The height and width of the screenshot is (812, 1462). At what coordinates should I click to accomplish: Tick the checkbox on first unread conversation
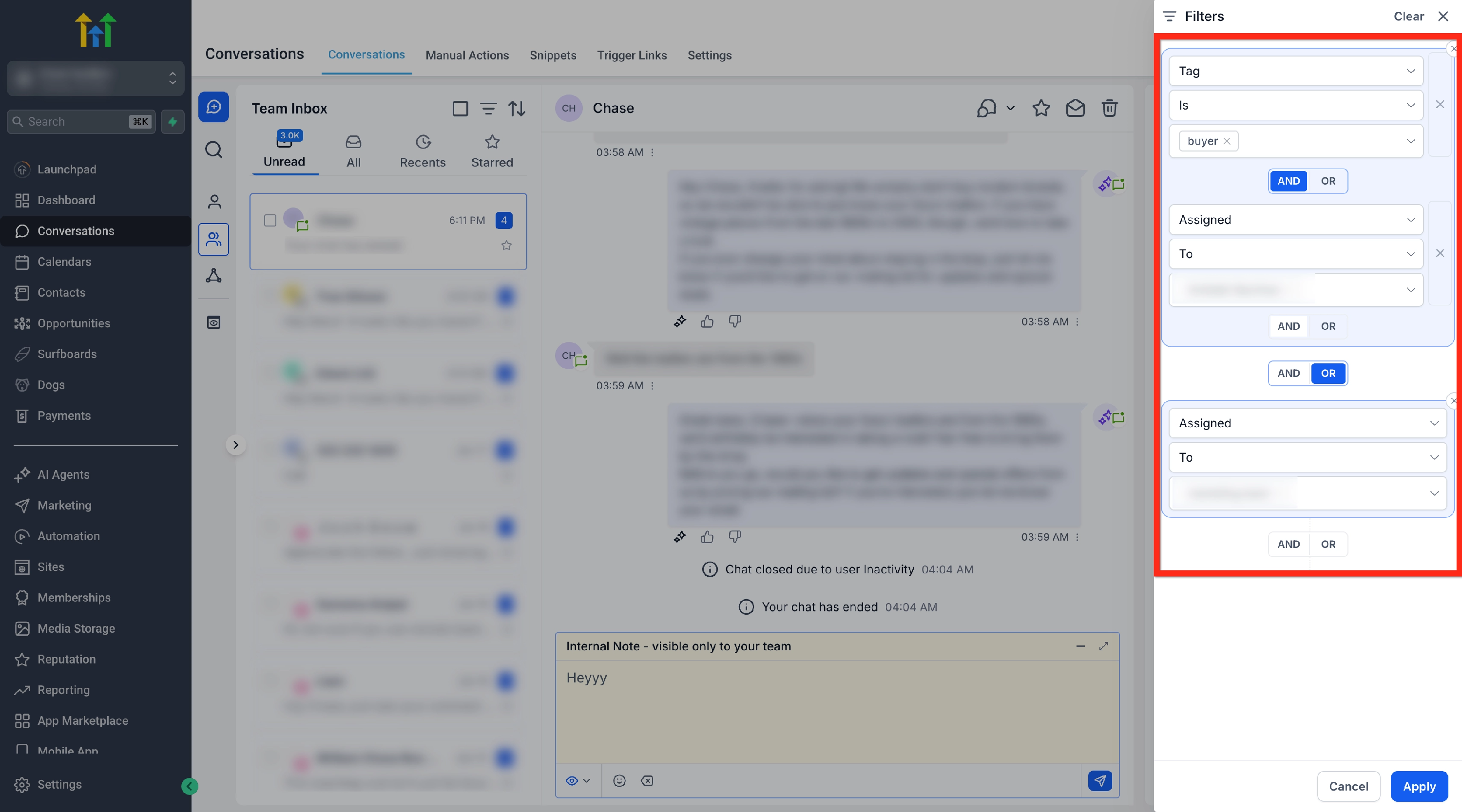coord(270,220)
